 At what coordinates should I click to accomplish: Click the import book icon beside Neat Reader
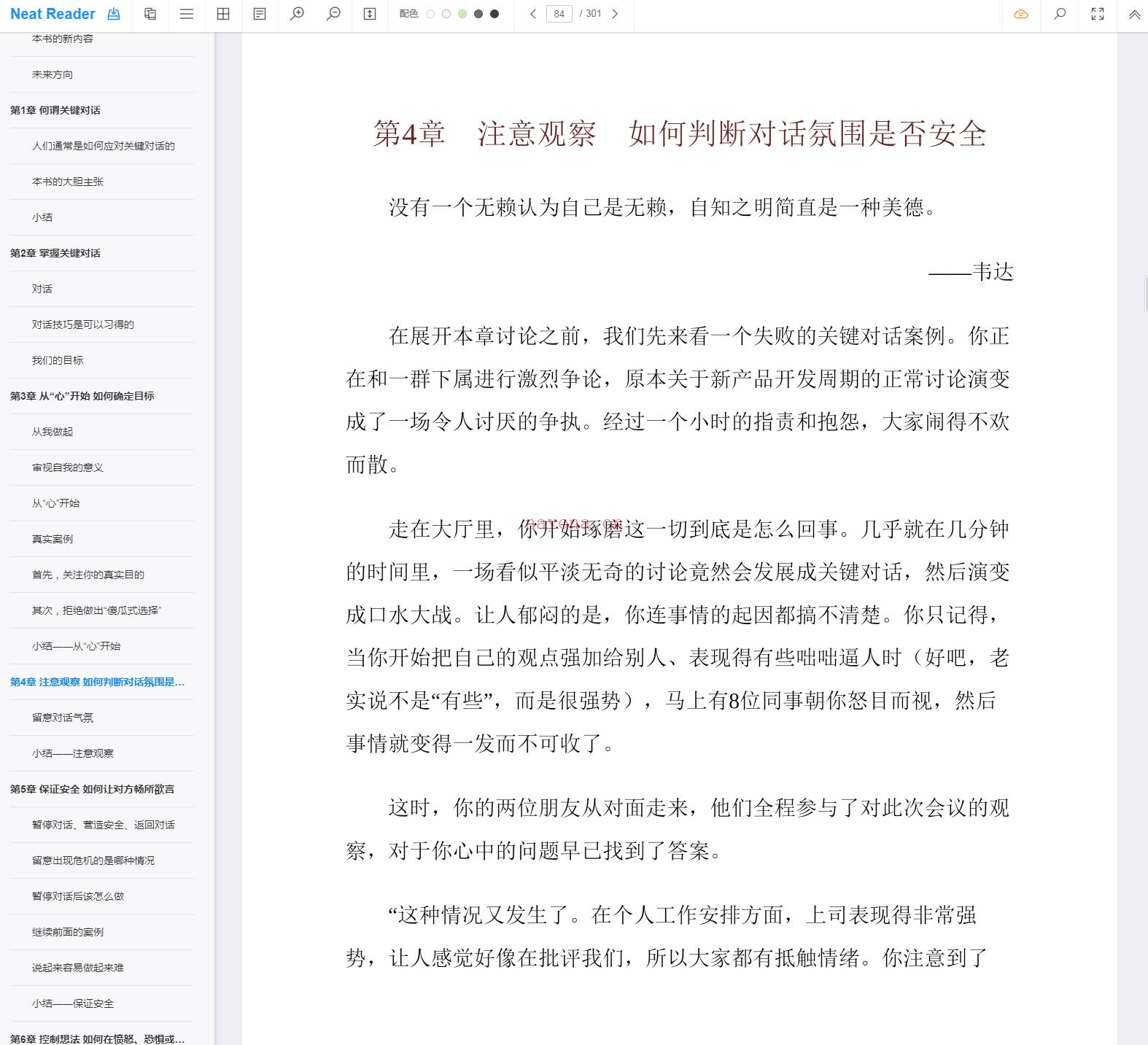click(114, 14)
